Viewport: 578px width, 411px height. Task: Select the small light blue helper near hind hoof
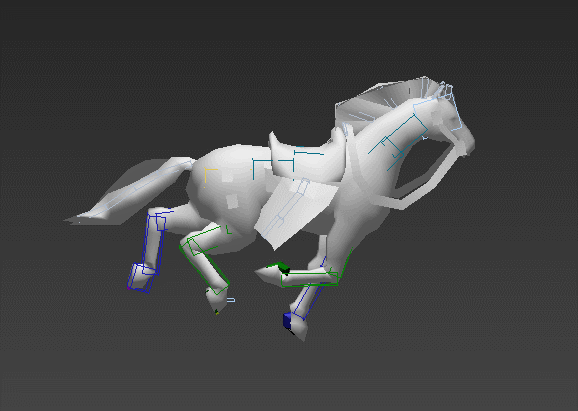point(231,300)
